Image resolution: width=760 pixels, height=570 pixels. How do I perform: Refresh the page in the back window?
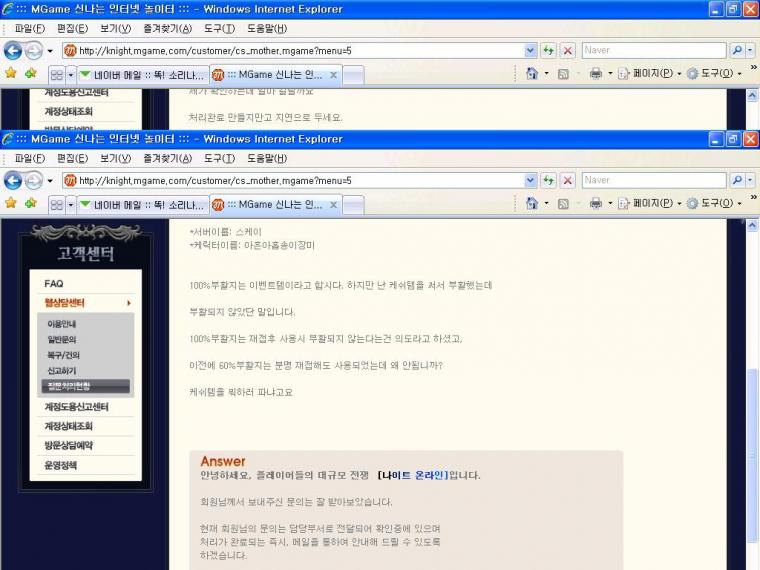[x=548, y=50]
